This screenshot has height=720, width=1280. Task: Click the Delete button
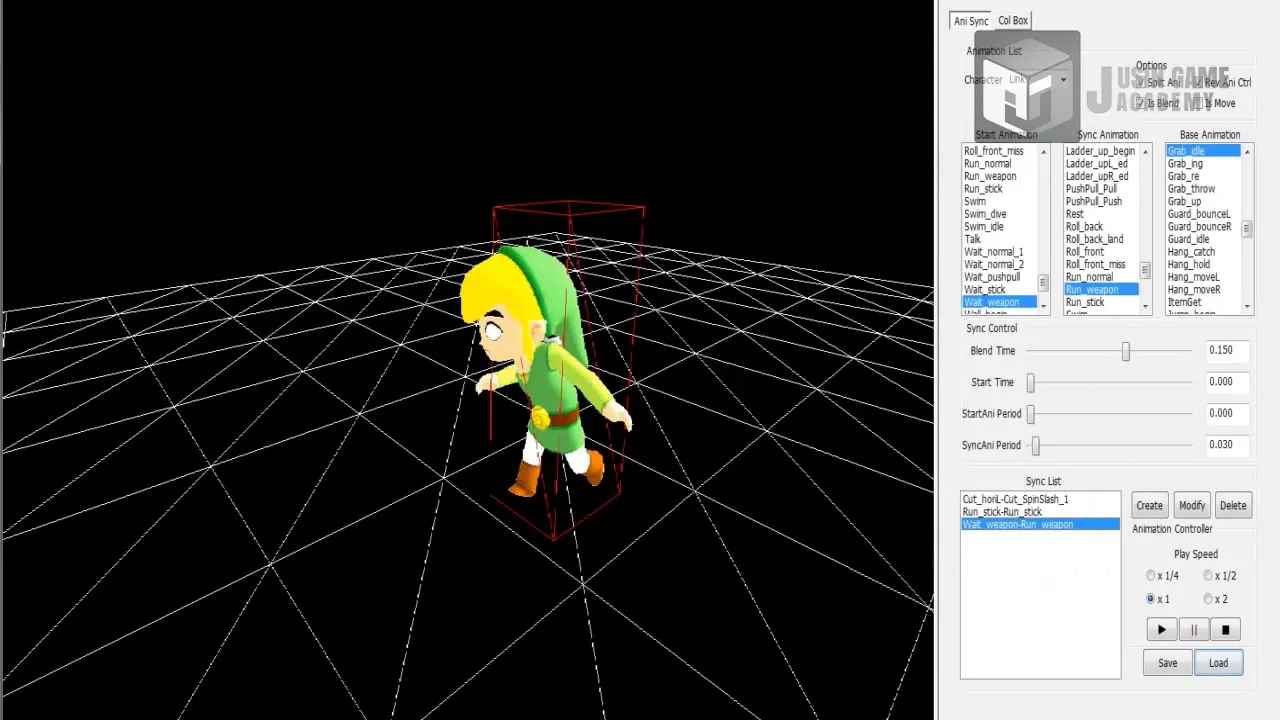pyautogui.click(x=1233, y=505)
